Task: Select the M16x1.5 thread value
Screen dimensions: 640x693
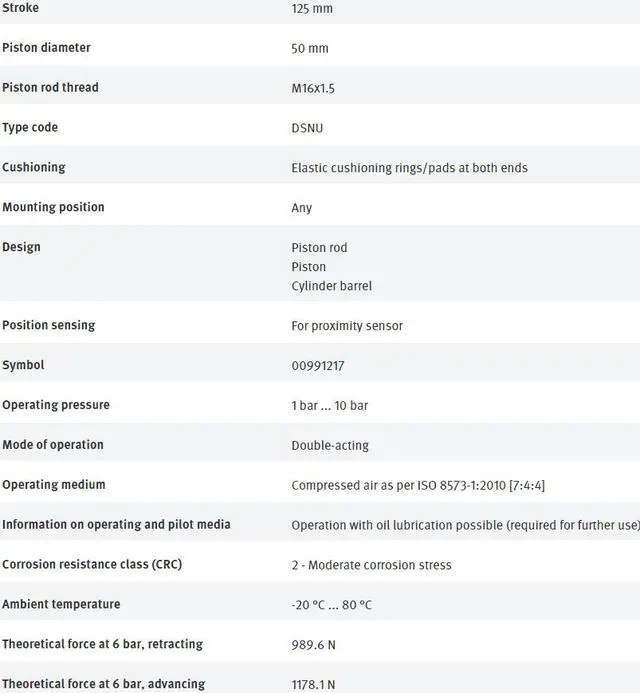Action: (x=313, y=89)
